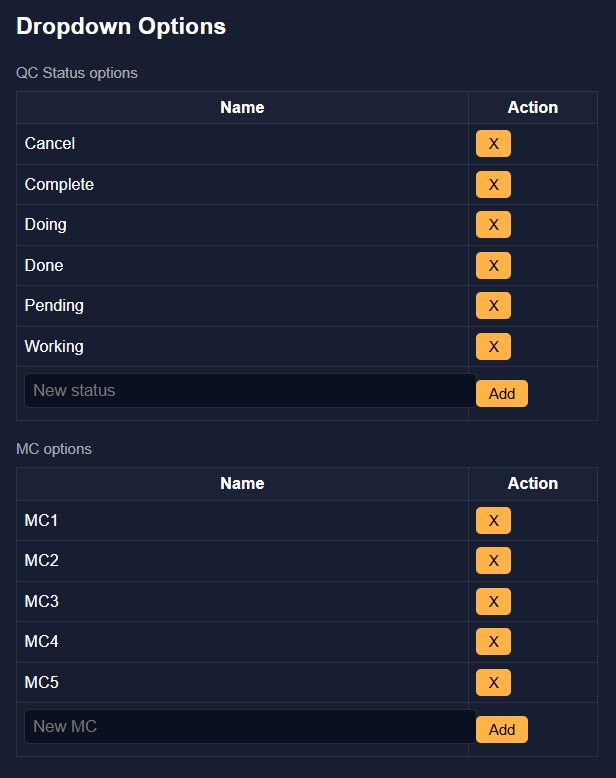
Task: Delete the Cancel status option
Action: coord(493,144)
